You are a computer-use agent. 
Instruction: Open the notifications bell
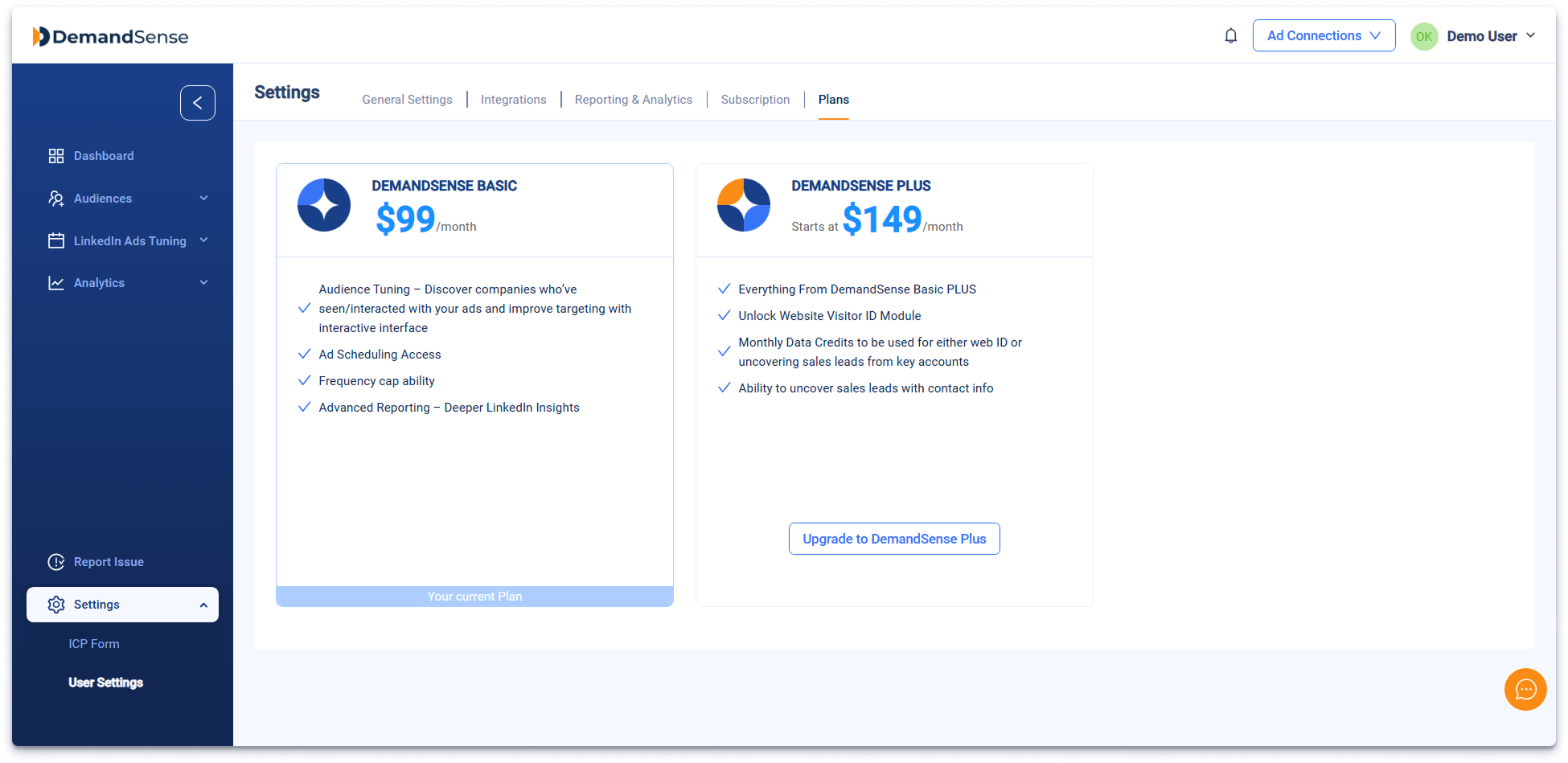click(1230, 35)
